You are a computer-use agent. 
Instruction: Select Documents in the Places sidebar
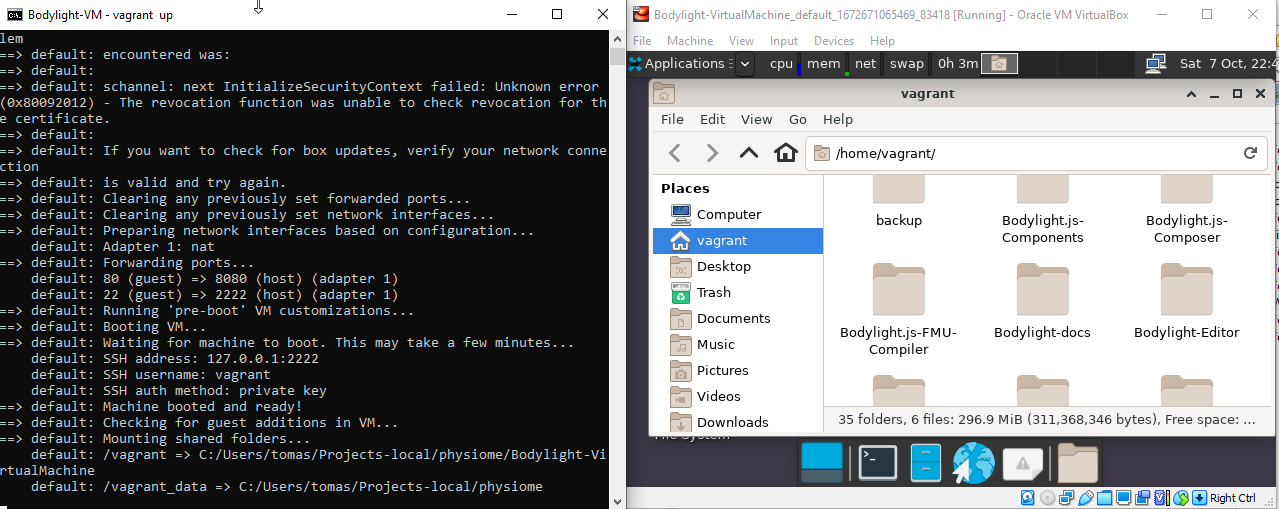click(x=733, y=318)
